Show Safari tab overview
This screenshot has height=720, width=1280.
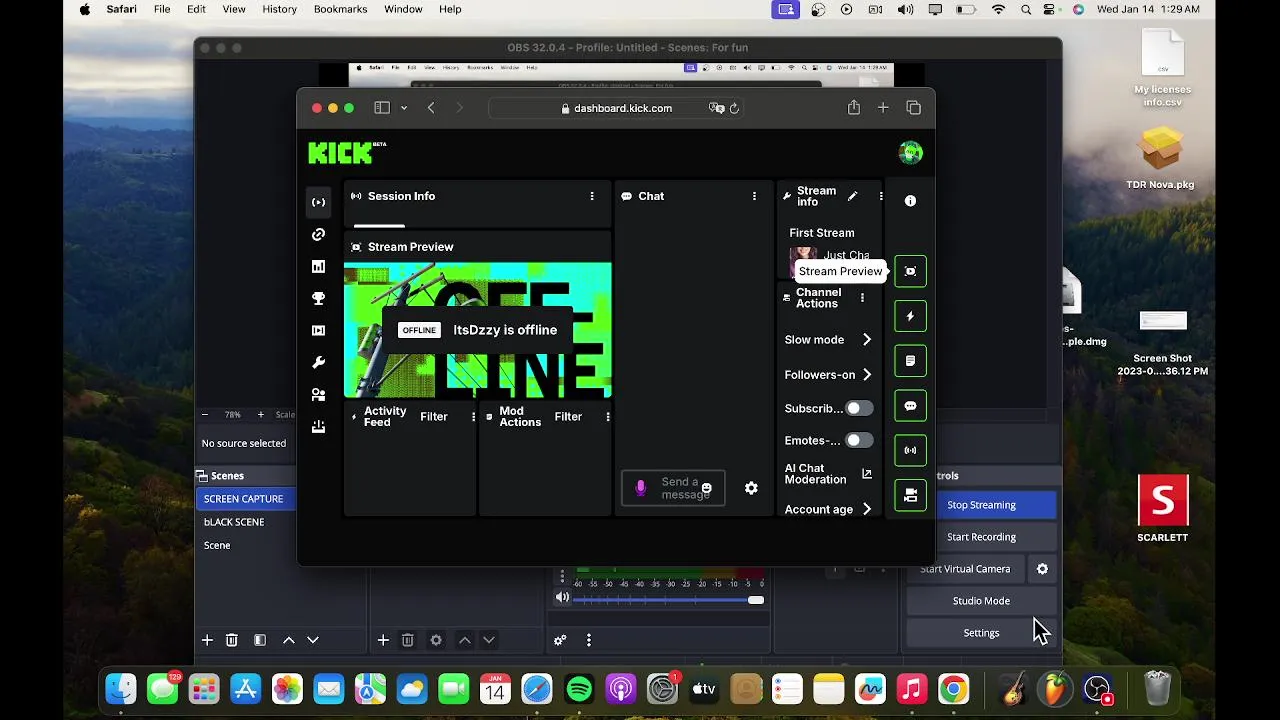913,108
